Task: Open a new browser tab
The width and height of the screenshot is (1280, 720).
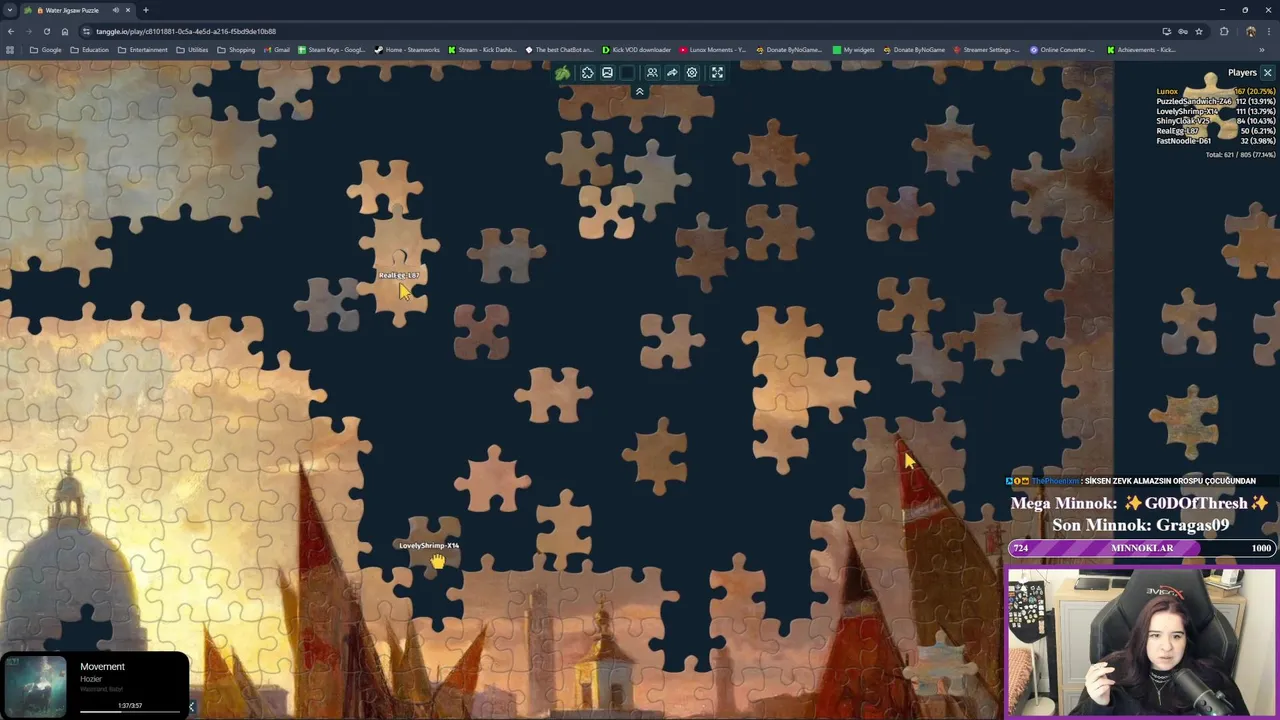Action: pos(146,10)
